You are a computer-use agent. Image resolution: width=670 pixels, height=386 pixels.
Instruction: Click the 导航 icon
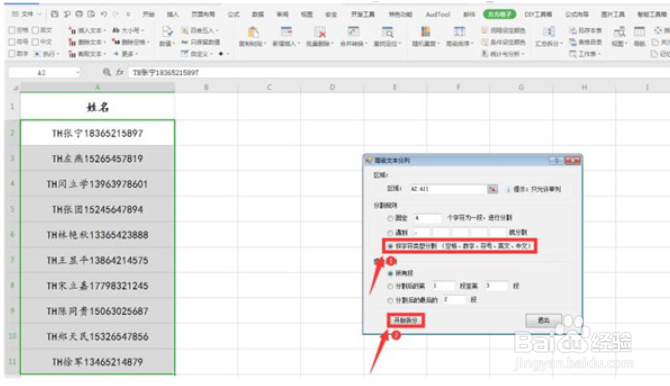pyautogui.click(x=639, y=32)
